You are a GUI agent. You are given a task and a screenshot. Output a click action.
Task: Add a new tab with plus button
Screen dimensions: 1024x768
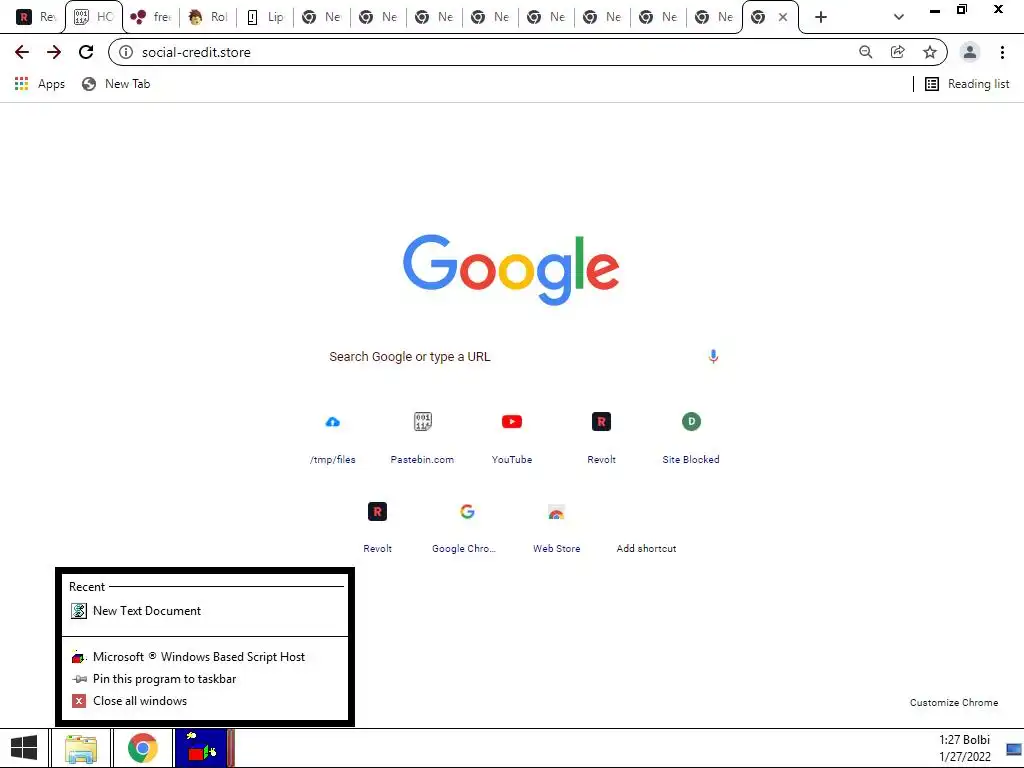click(x=821, y=17)
